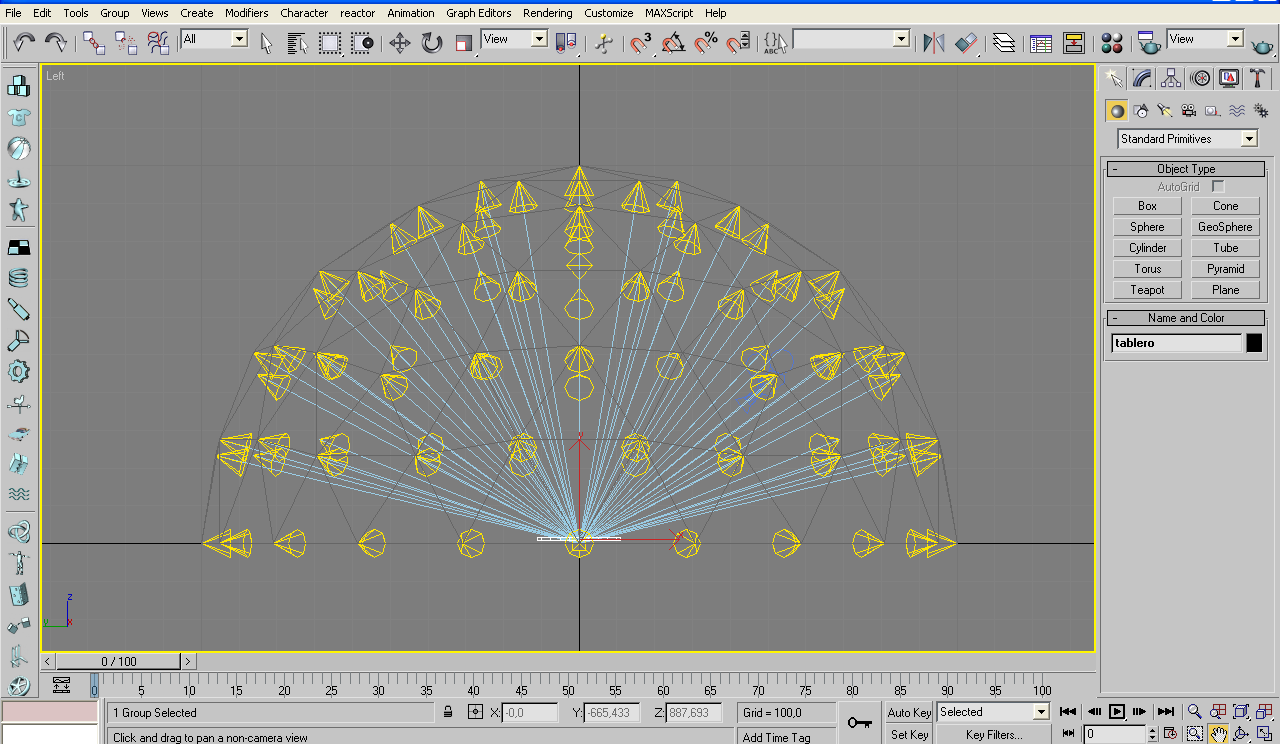
Task: Click the Undo arrow icon
Action: [24, 43]
